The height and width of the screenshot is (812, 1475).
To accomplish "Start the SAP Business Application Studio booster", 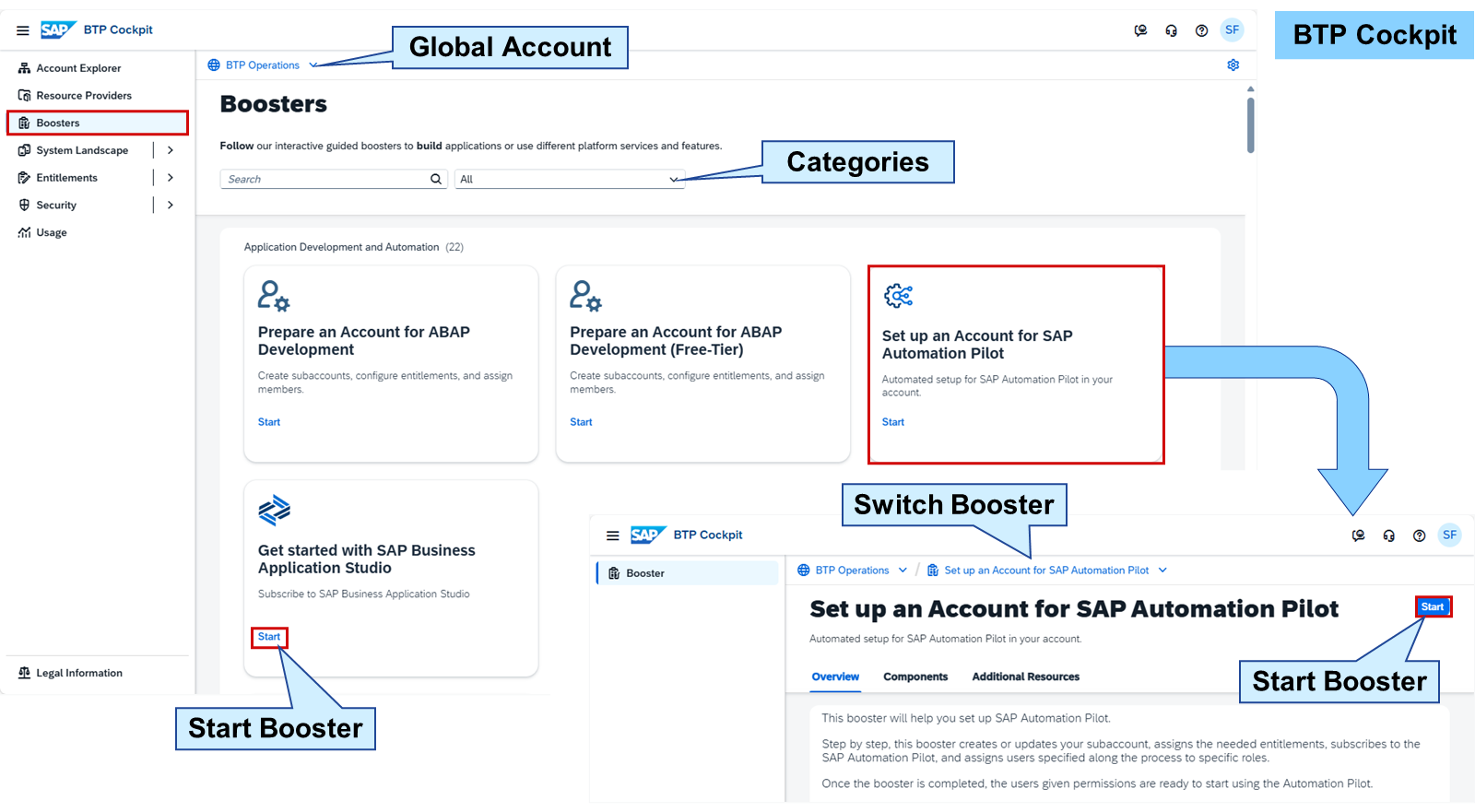I will tap(269, 637).
